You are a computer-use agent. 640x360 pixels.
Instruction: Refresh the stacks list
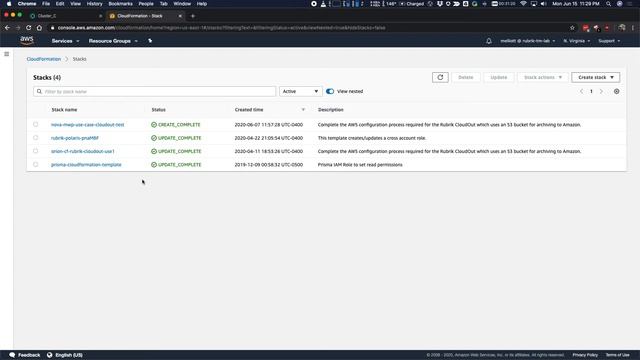pos(440,77)
